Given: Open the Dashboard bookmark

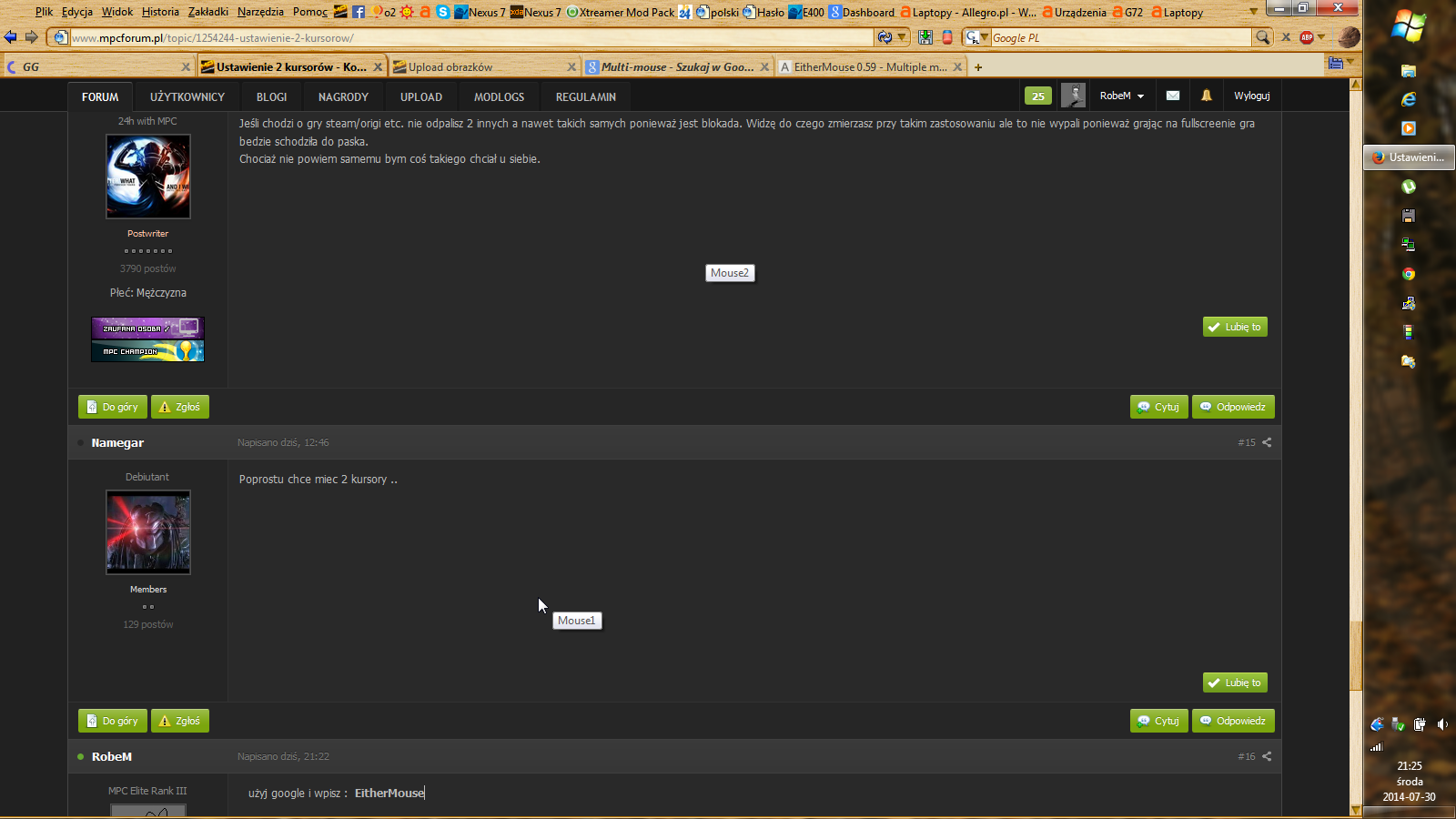Looking at the screenshot, I should pos(862,12).
